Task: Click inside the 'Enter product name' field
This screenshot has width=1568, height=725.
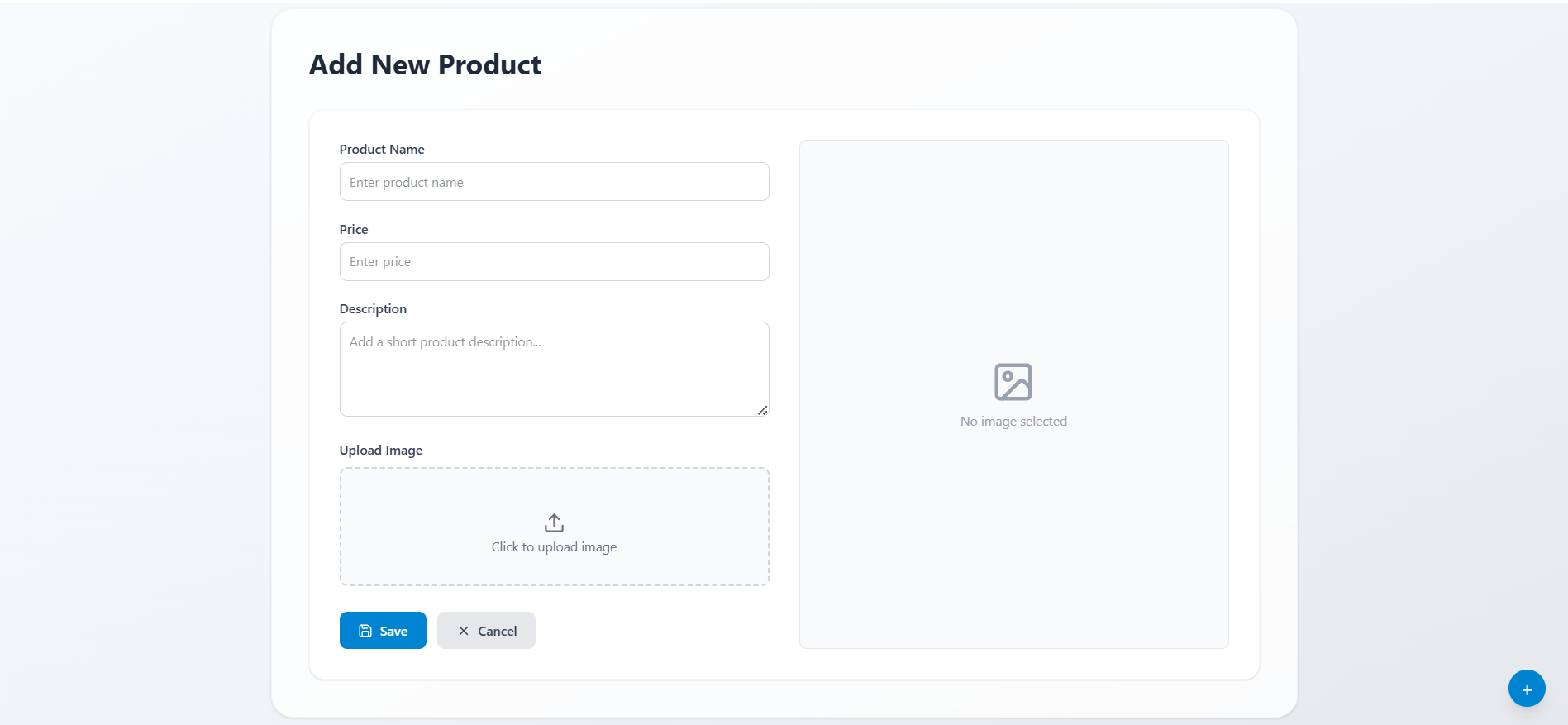Action: 553,181
